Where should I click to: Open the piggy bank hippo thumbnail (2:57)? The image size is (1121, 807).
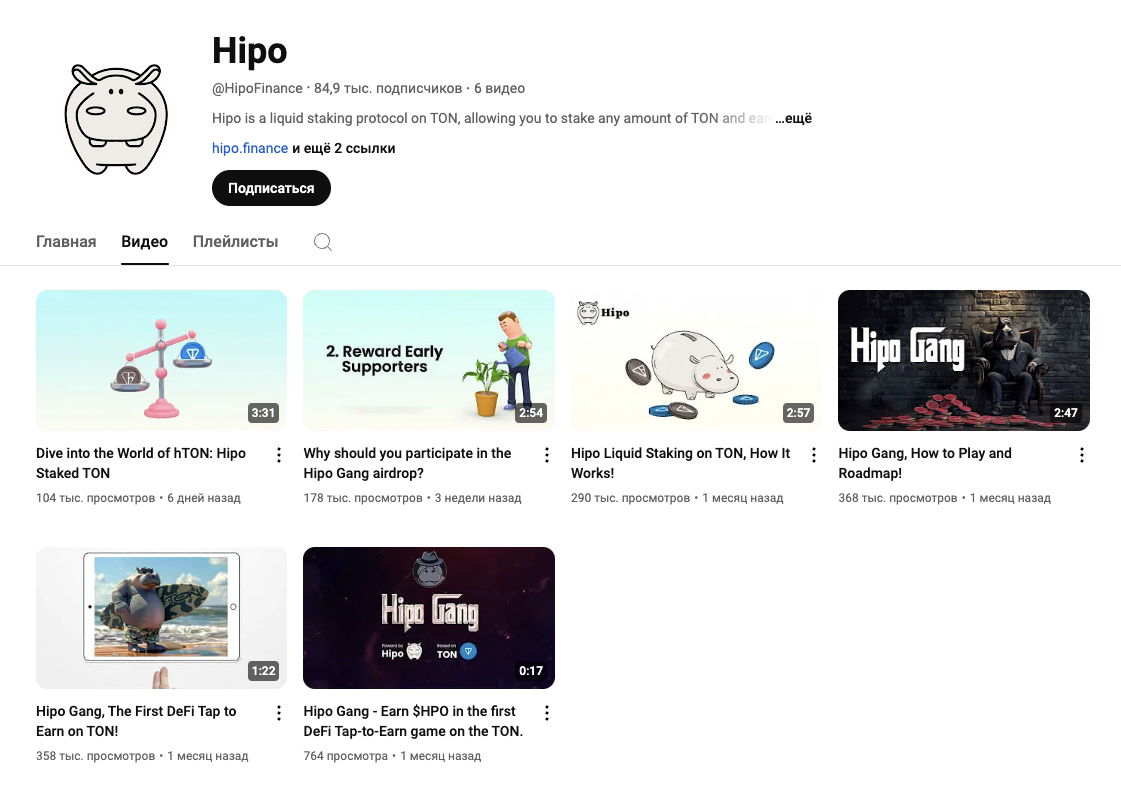[x=696, y=360]
